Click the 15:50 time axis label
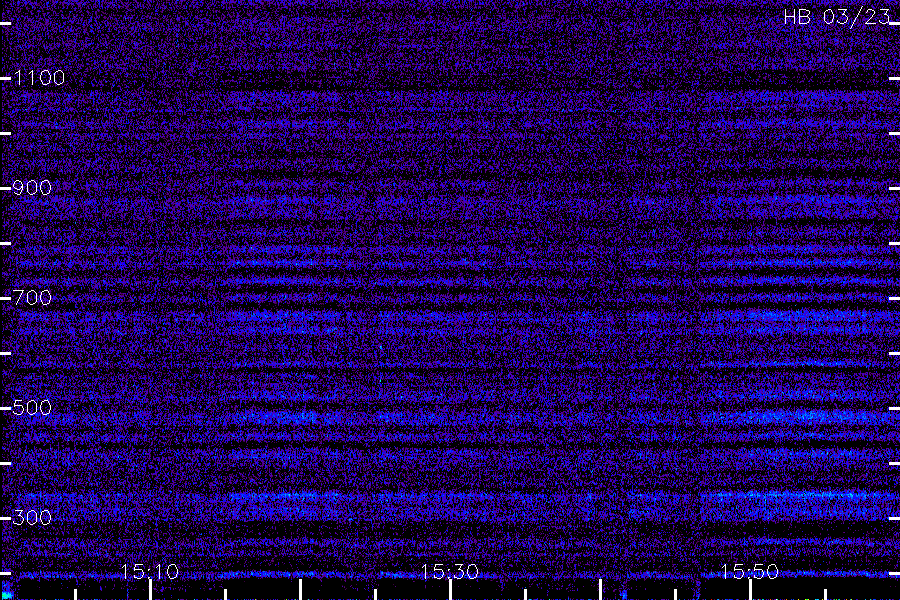This screenshot has width=900, height=600. (x=749, y=571)
